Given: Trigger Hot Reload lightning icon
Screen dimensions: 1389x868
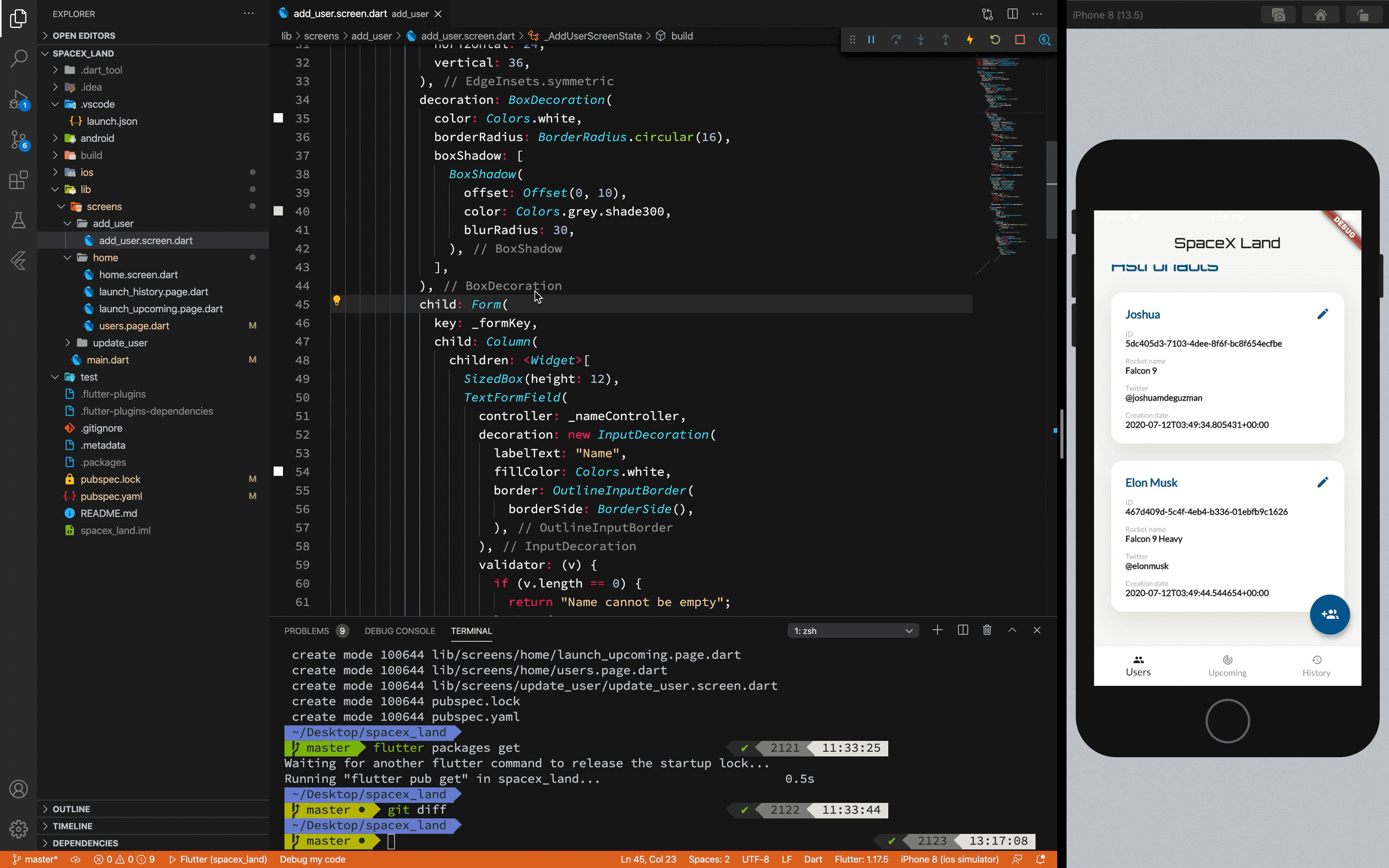Looking at the screenshot, I should [970, 40].
